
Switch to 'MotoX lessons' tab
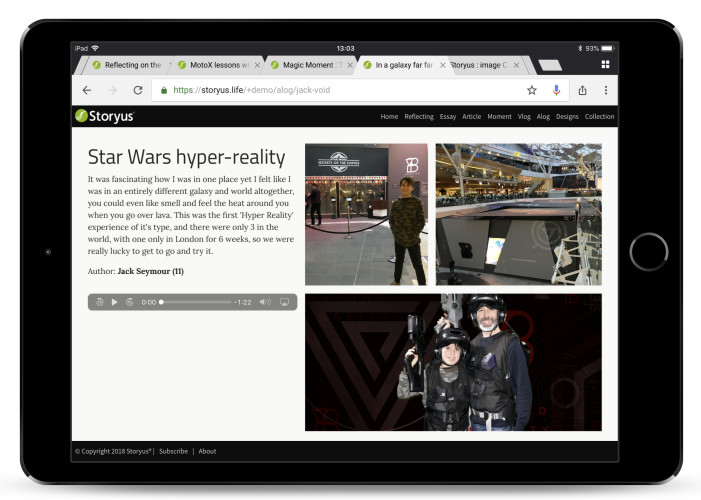215,65
